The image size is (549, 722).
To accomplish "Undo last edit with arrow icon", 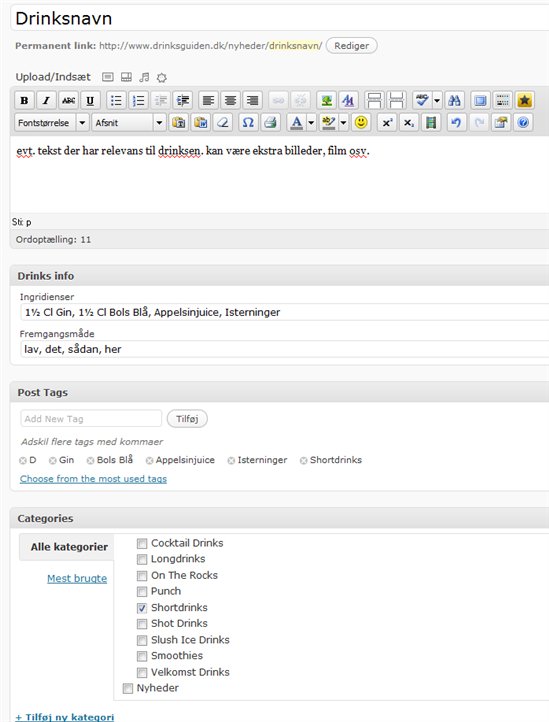I will [456, 122].
